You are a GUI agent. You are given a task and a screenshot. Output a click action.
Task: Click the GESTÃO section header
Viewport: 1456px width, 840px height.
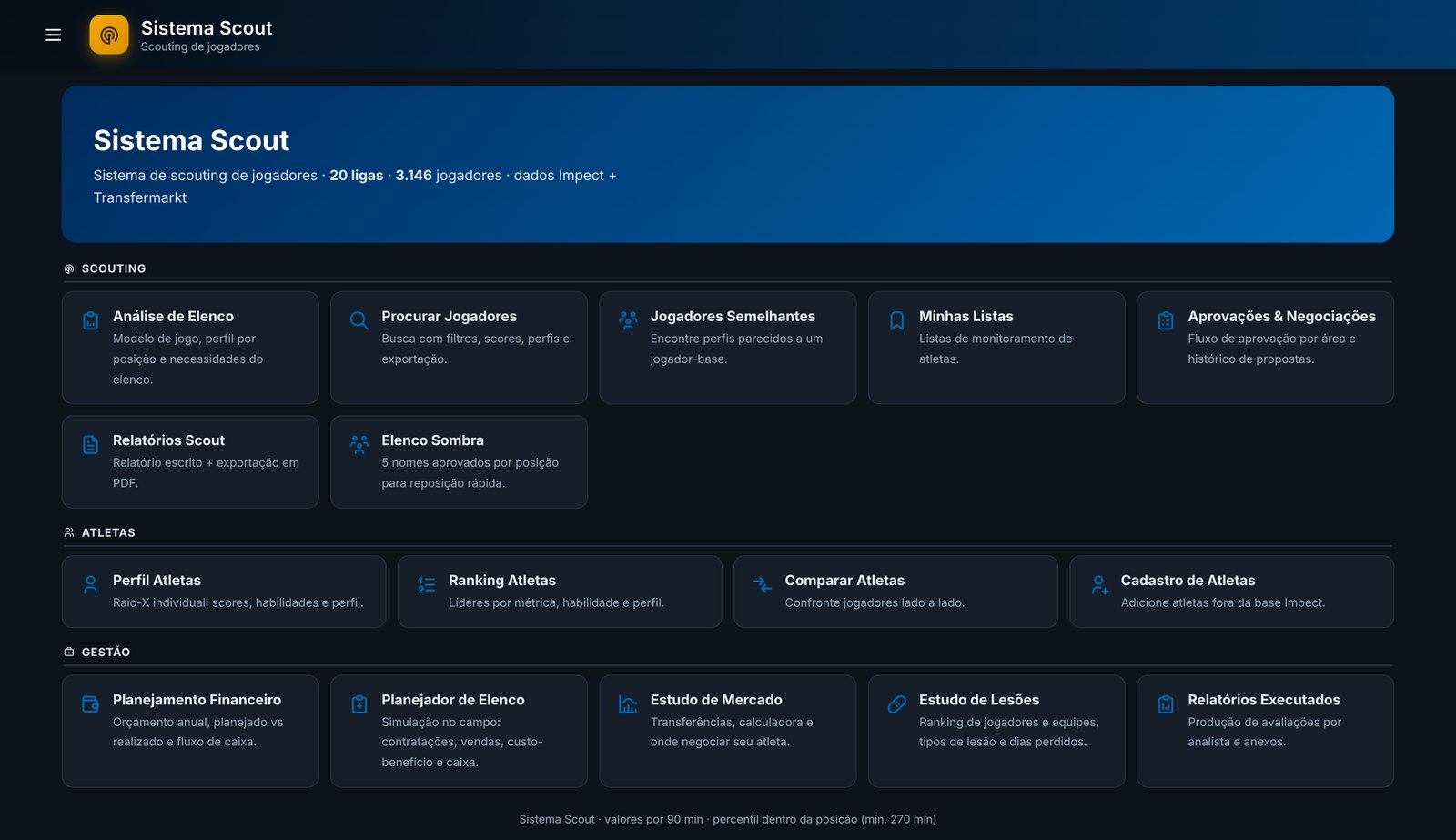click(x=106, y=652)
